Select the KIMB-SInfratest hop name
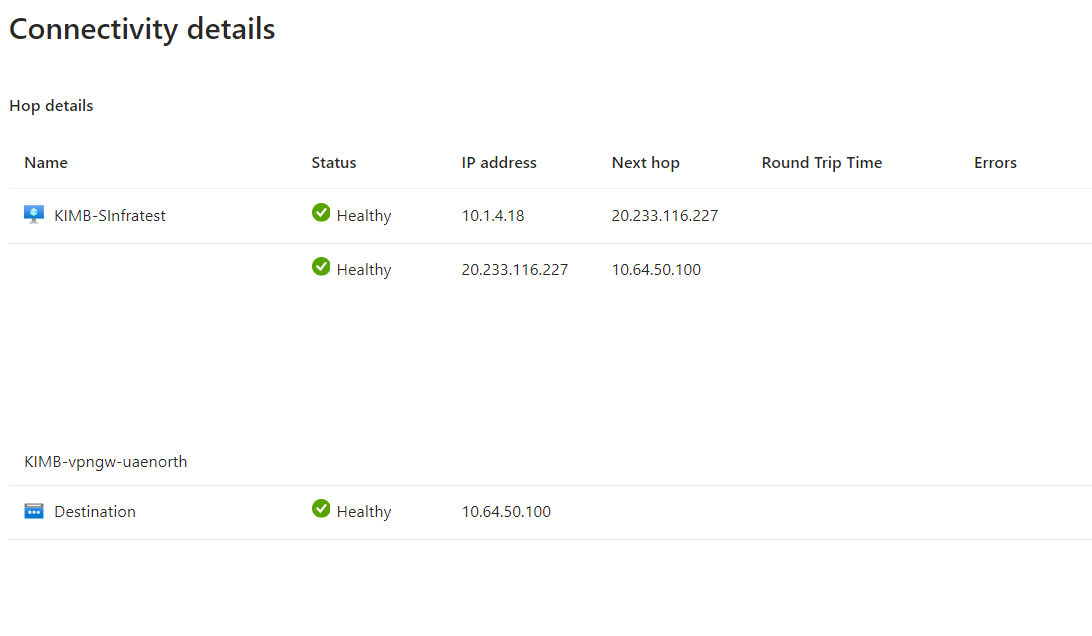This screenshot has width=1092, height=636. (107, 214)
